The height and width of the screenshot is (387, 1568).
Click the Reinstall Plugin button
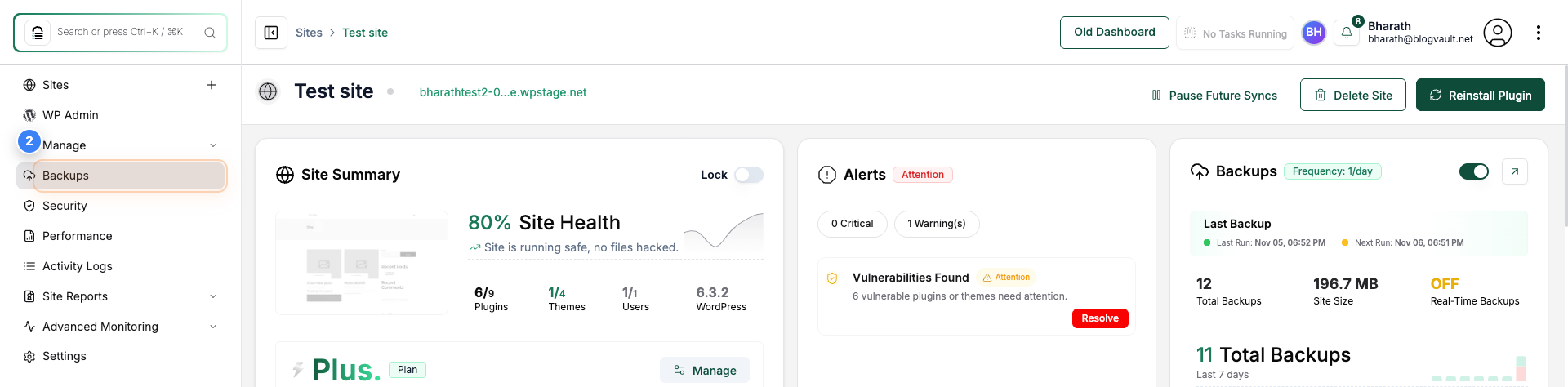[1481, 95]
